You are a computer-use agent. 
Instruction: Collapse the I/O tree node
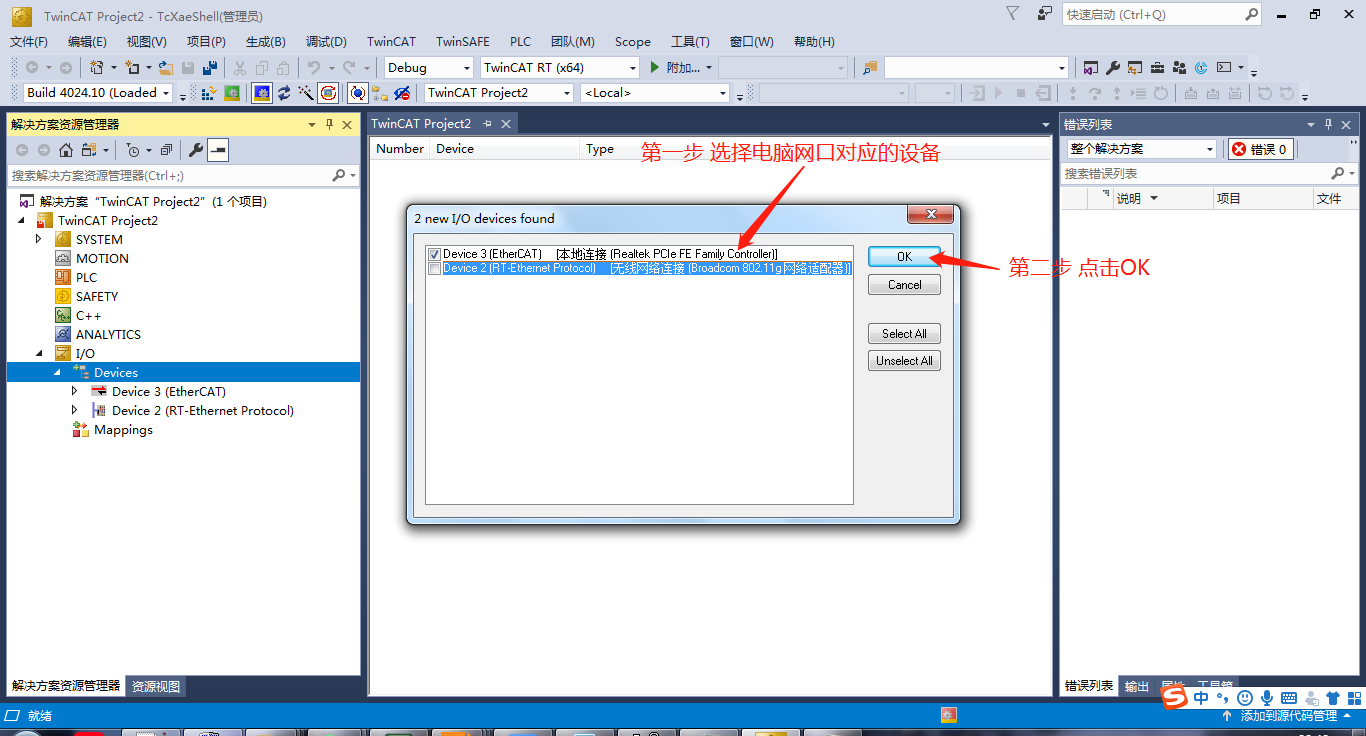39,353
